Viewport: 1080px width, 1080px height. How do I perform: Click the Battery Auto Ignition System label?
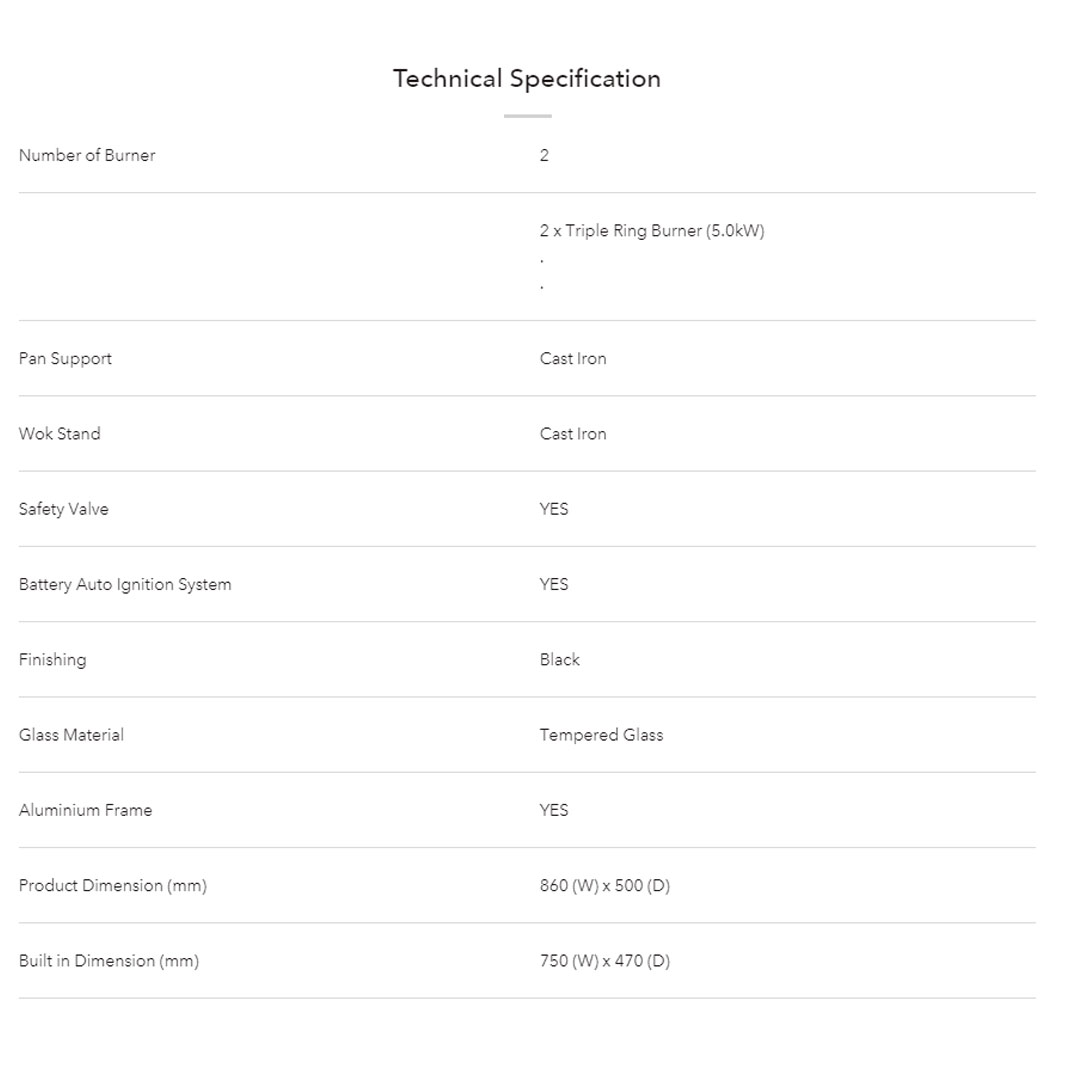coord(125,584)
